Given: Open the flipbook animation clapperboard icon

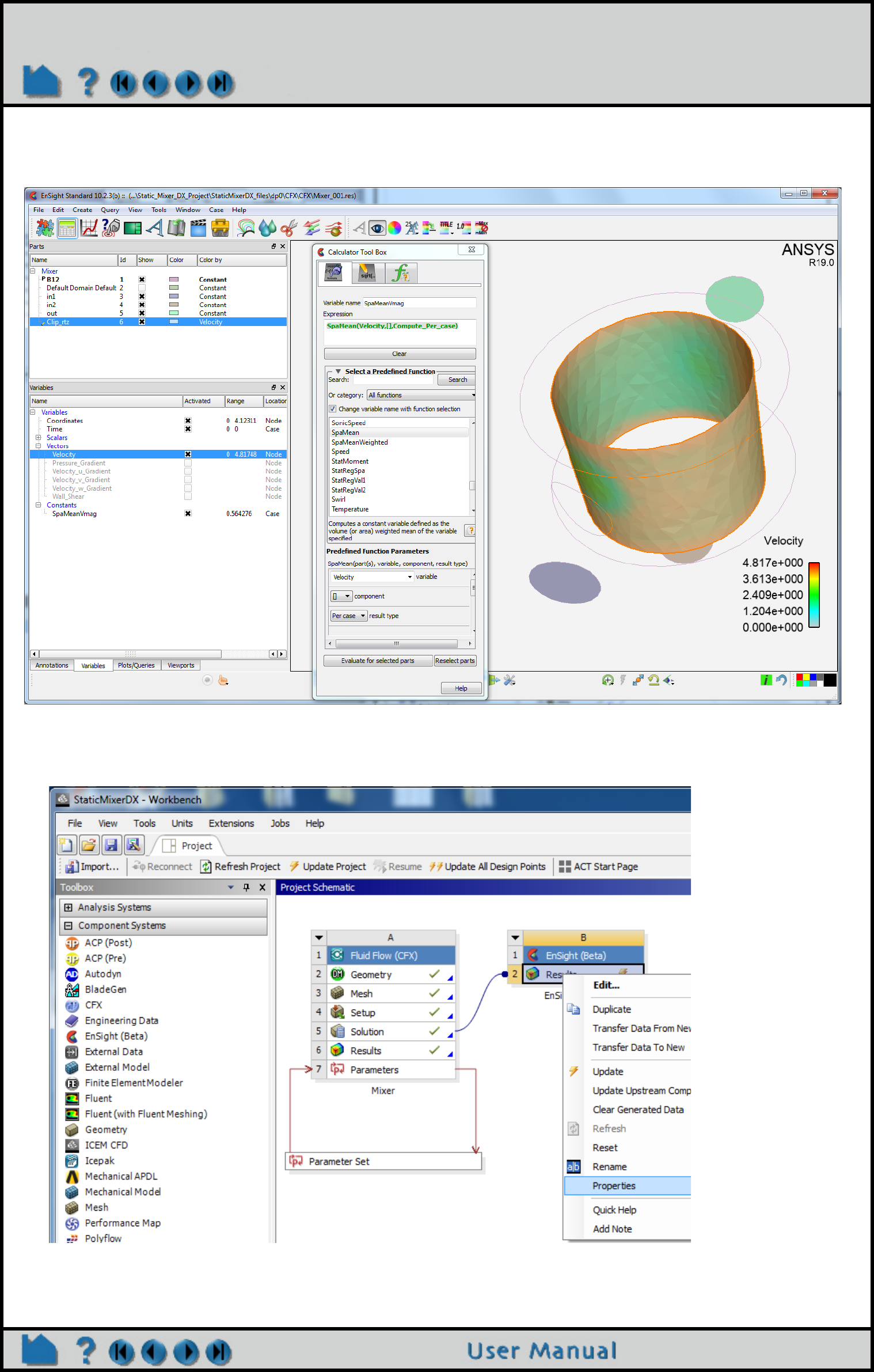Looking at the screenshot, I should [198, 228].
